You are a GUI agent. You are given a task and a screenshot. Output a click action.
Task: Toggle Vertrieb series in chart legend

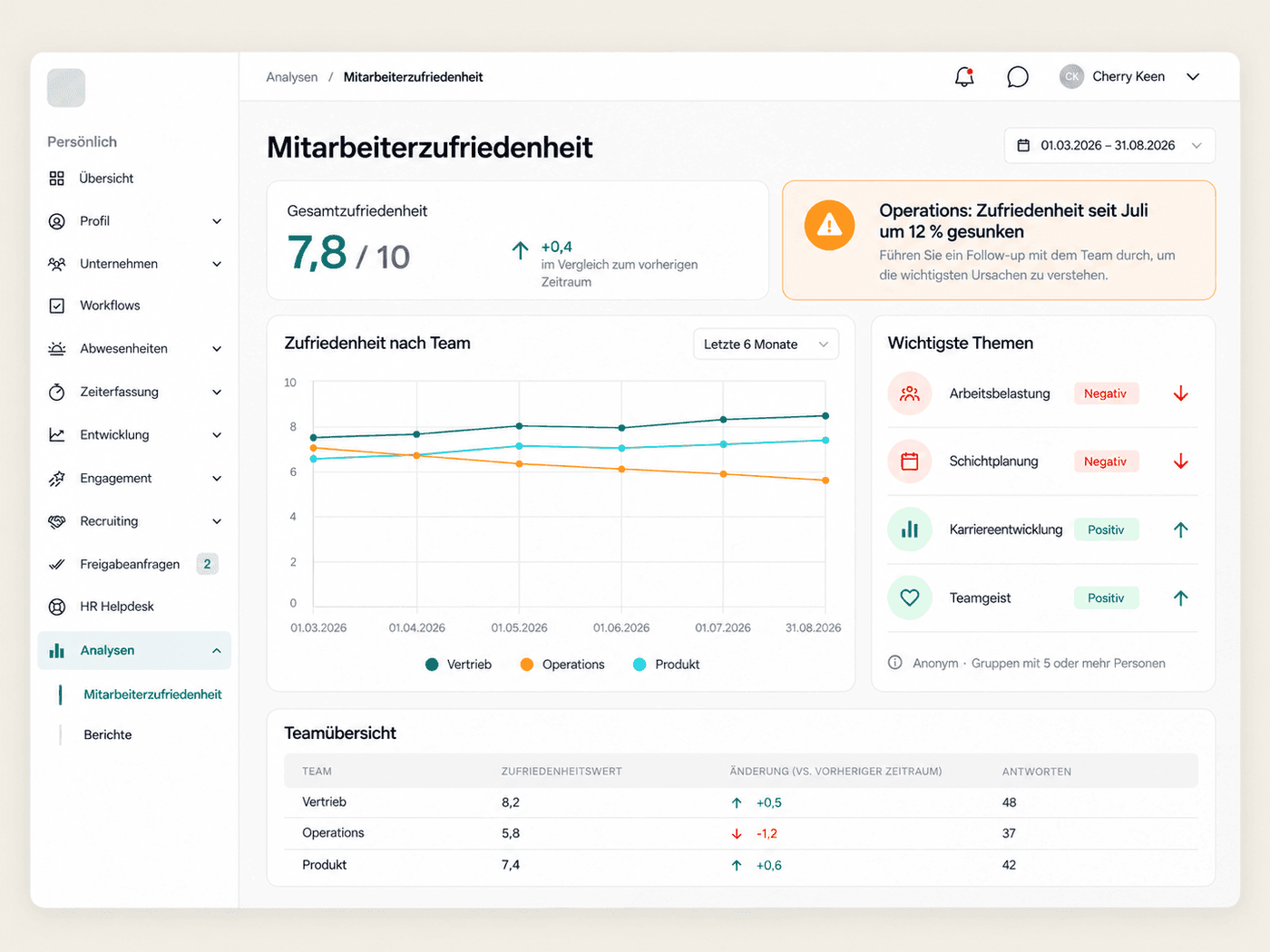[x=459, y=665]
